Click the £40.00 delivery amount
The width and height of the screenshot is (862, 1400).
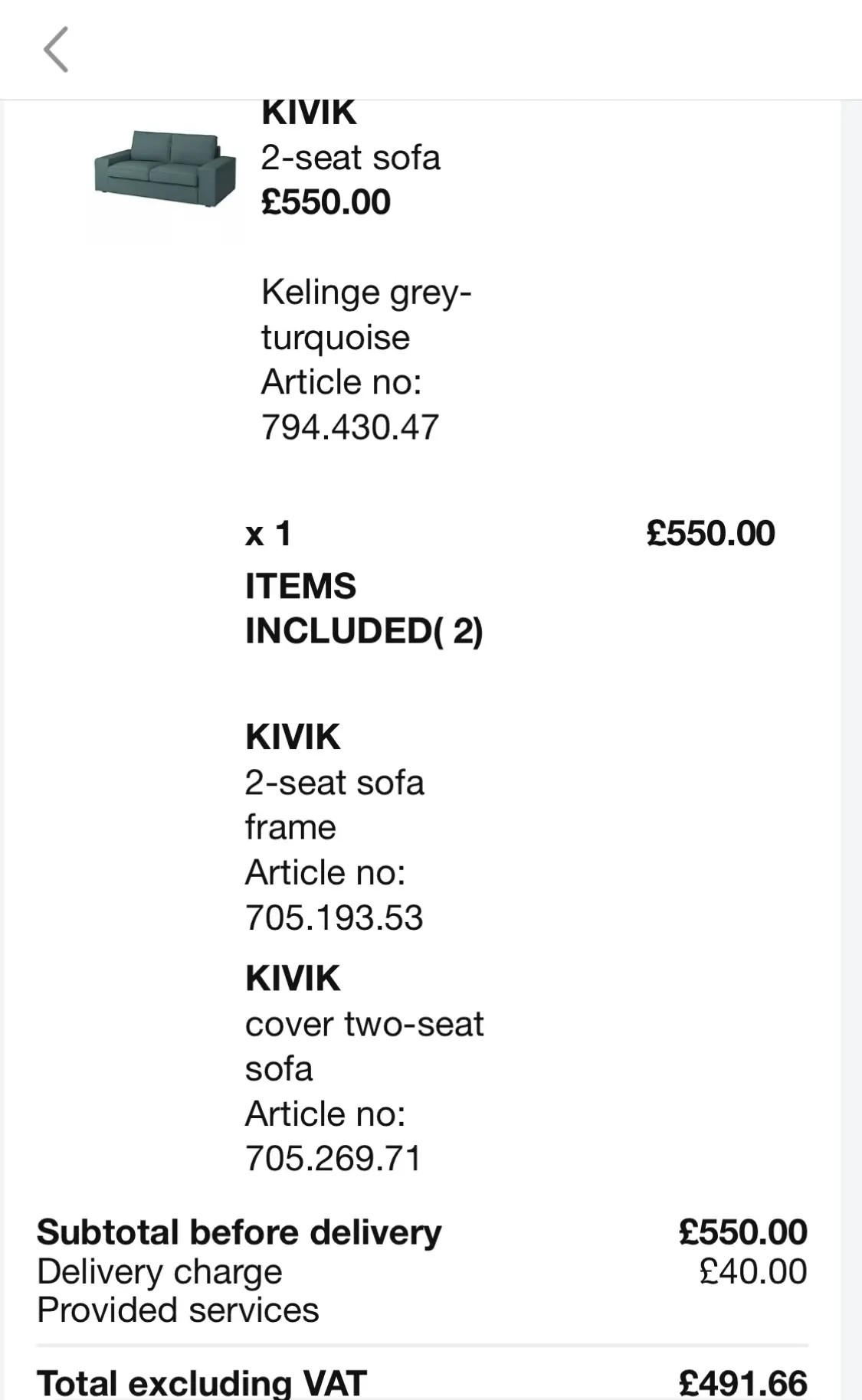[752, 1271]
